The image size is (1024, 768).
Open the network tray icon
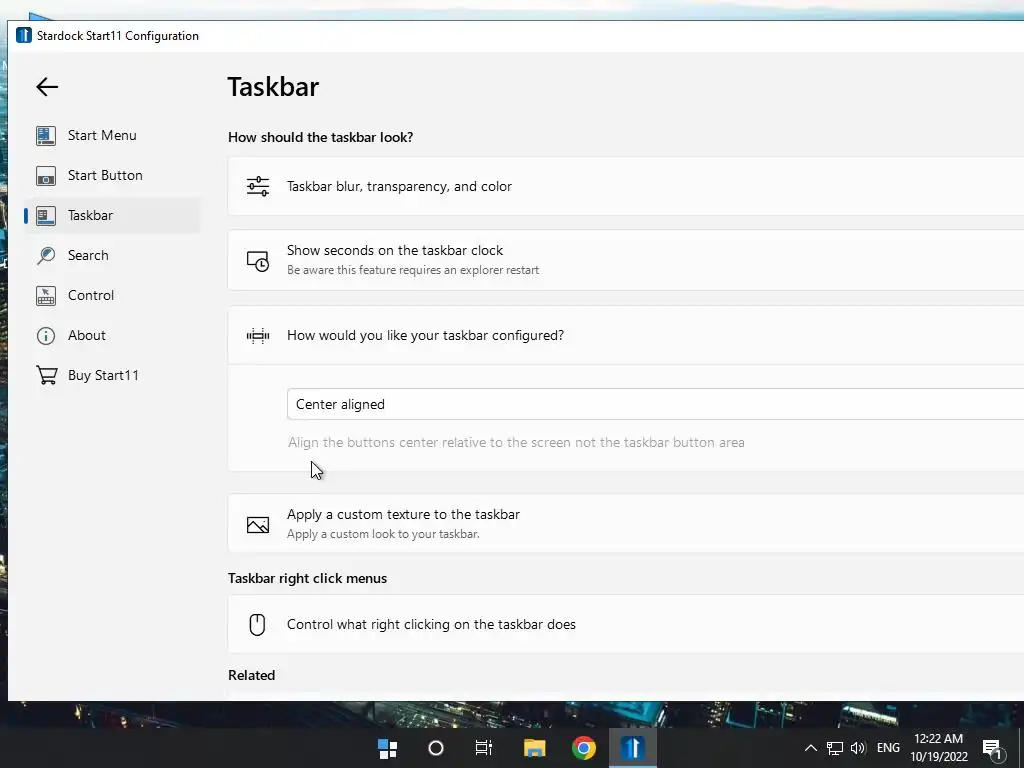(835, 748)
